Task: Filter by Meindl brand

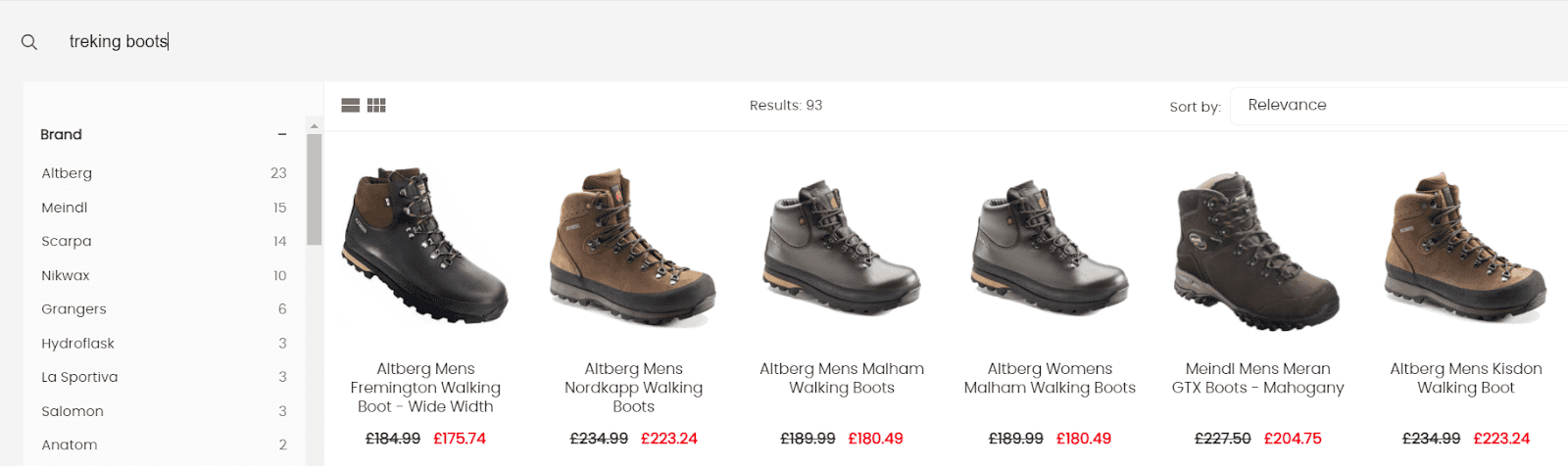Action: tap(65, 208)
